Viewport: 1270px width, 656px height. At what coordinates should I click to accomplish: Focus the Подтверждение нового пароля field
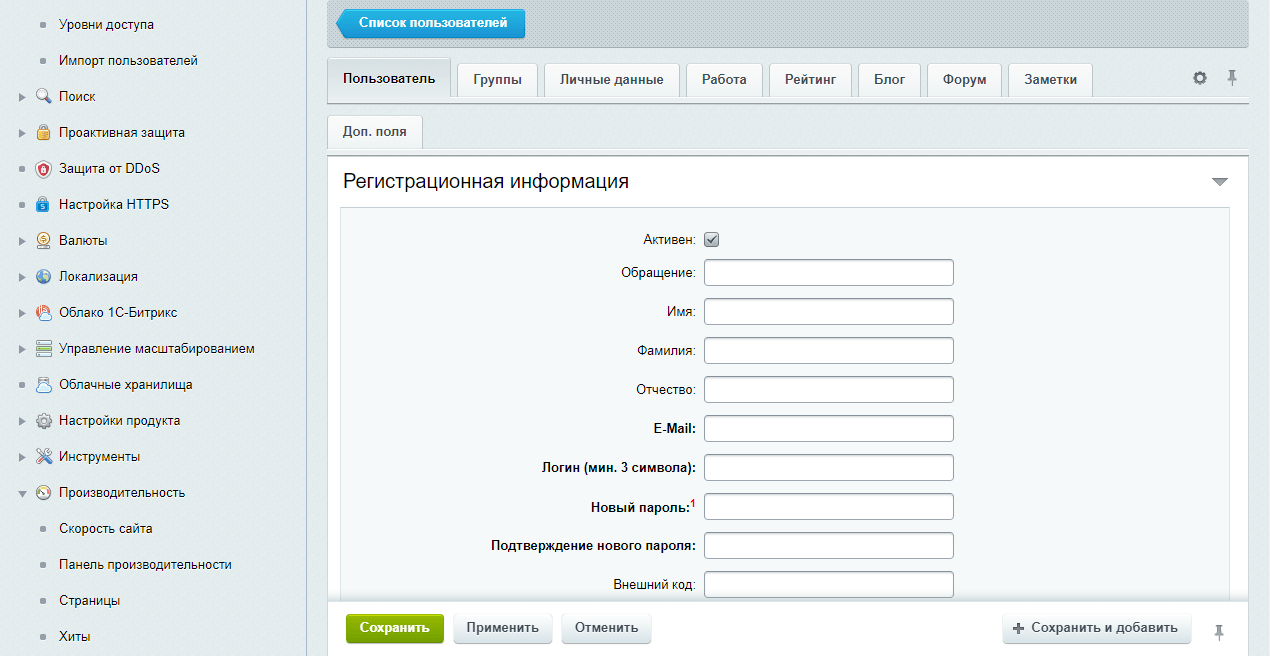(829, 546)
